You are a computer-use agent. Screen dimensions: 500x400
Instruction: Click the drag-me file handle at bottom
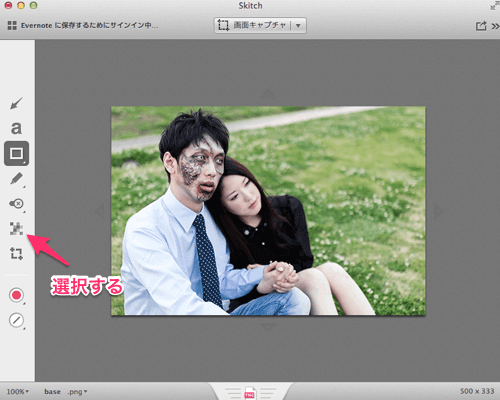point(250,393)
